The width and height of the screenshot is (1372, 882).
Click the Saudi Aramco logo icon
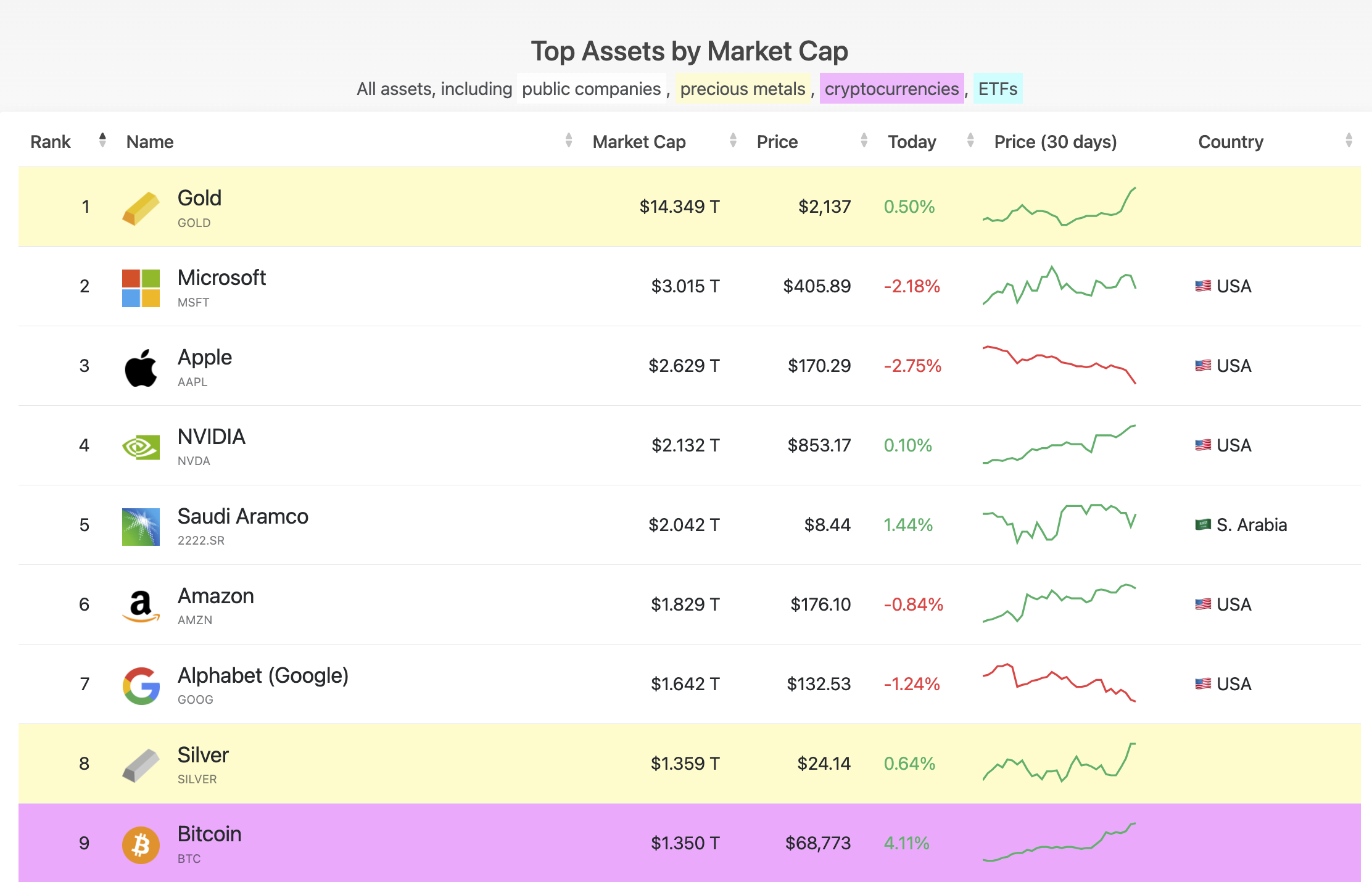pyautogui.click(x=141, y=527)
